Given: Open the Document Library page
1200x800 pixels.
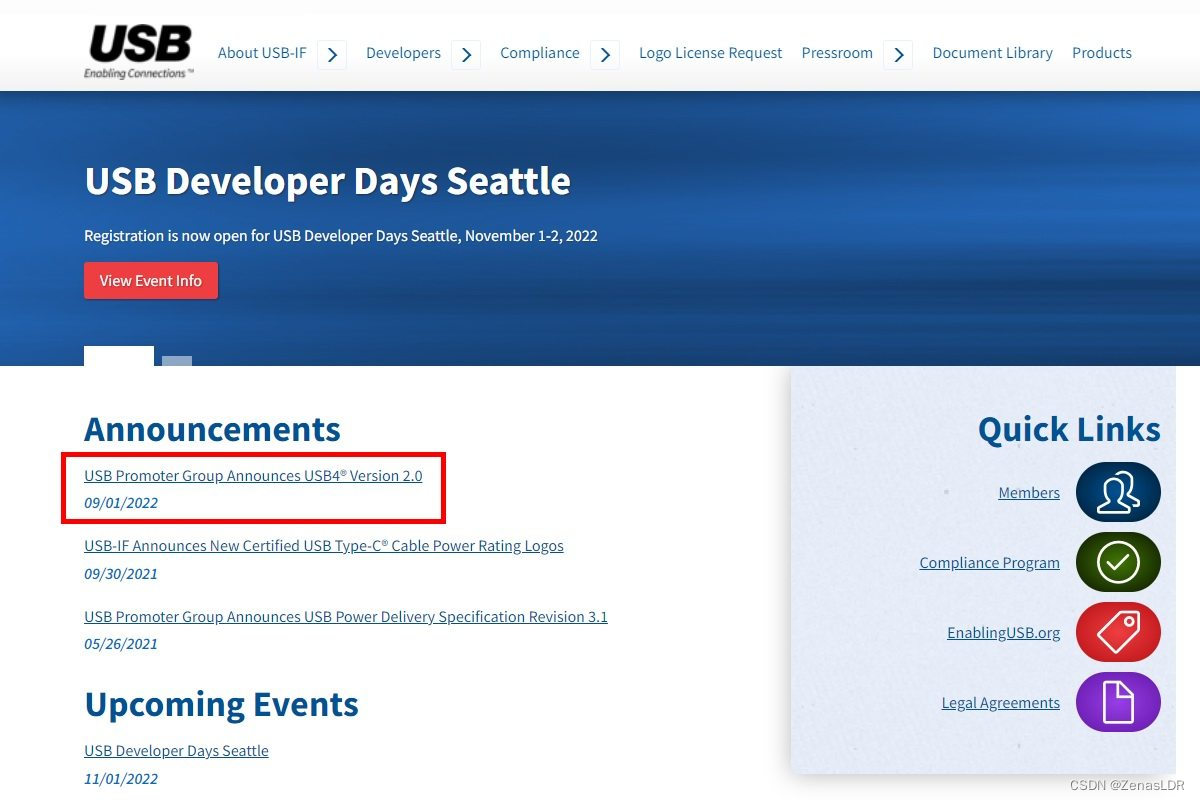Looking at the screenshot, I should [992, 53].
